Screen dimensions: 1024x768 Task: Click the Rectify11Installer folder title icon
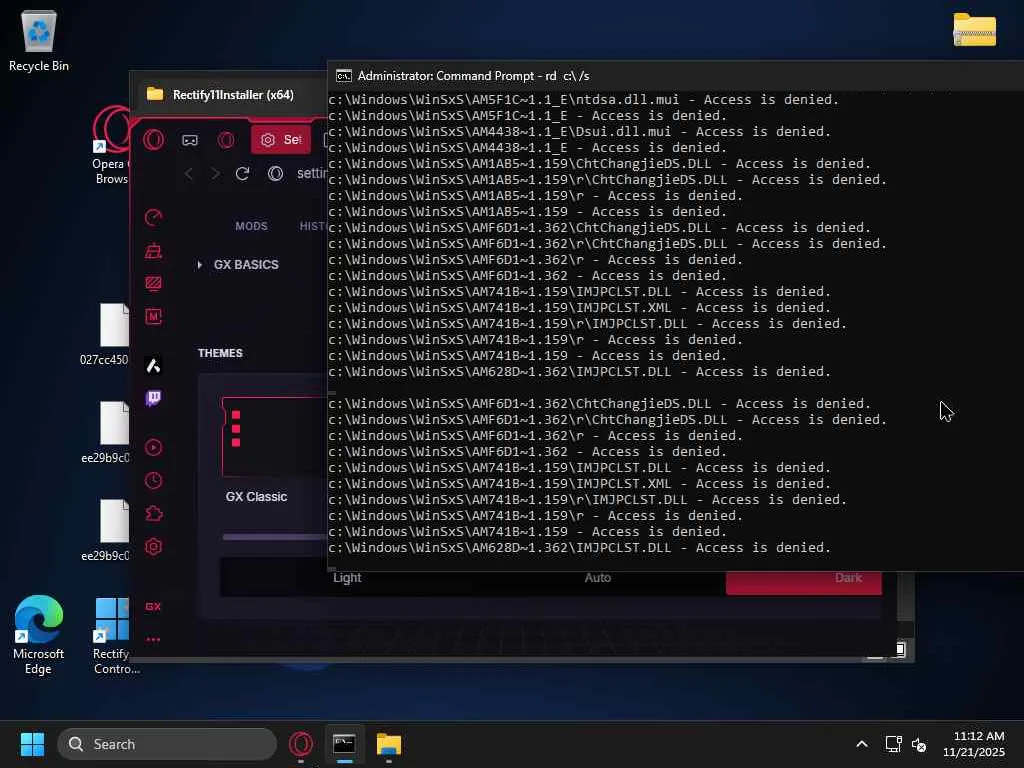[x=155, y=95]
